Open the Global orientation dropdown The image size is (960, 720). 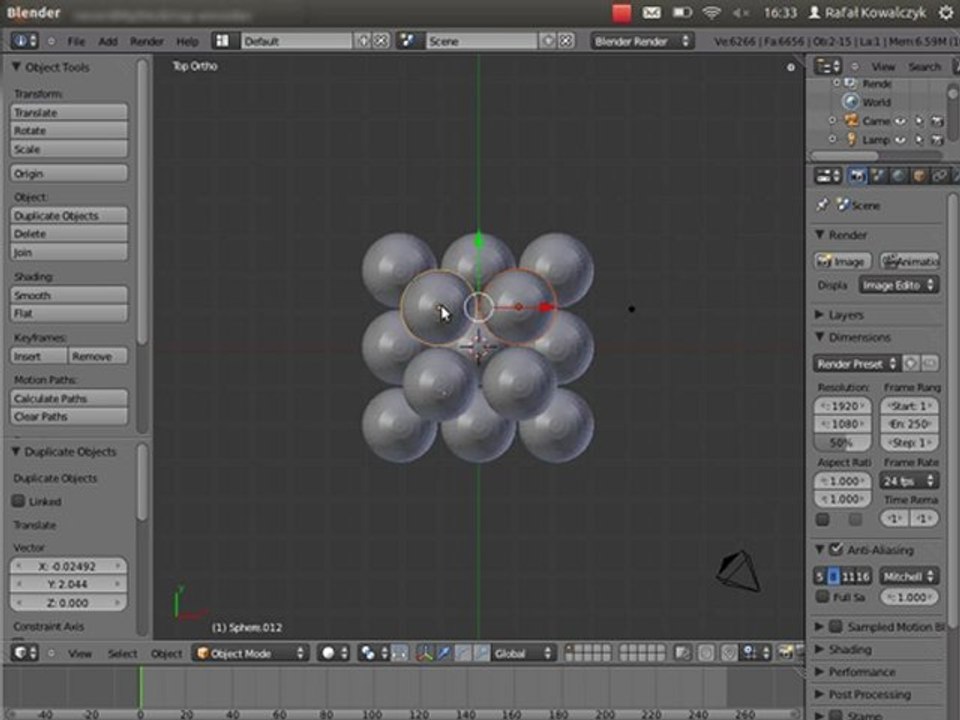coord(523,653)
